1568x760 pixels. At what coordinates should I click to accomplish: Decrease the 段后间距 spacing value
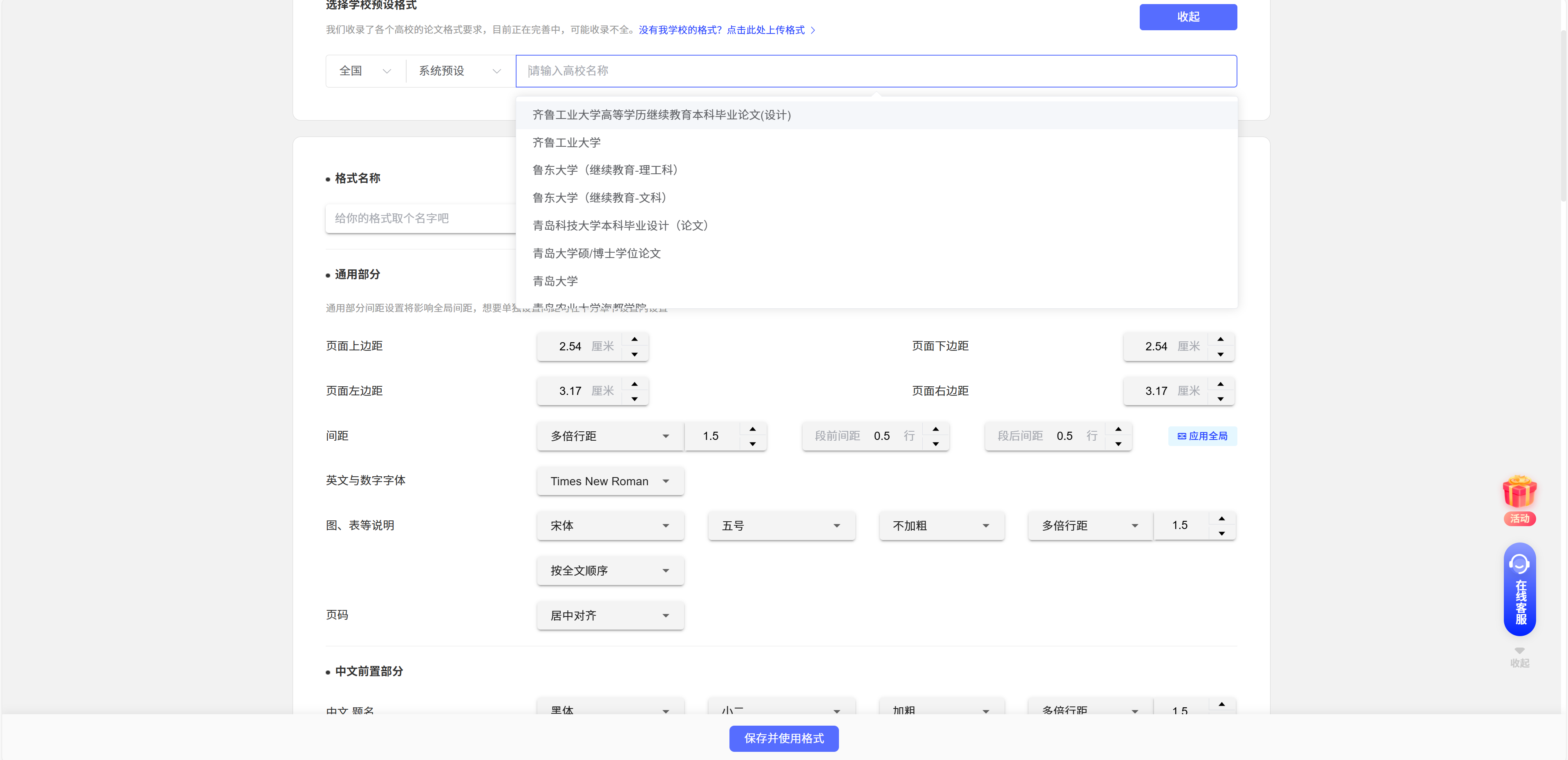coord(1118,444)
